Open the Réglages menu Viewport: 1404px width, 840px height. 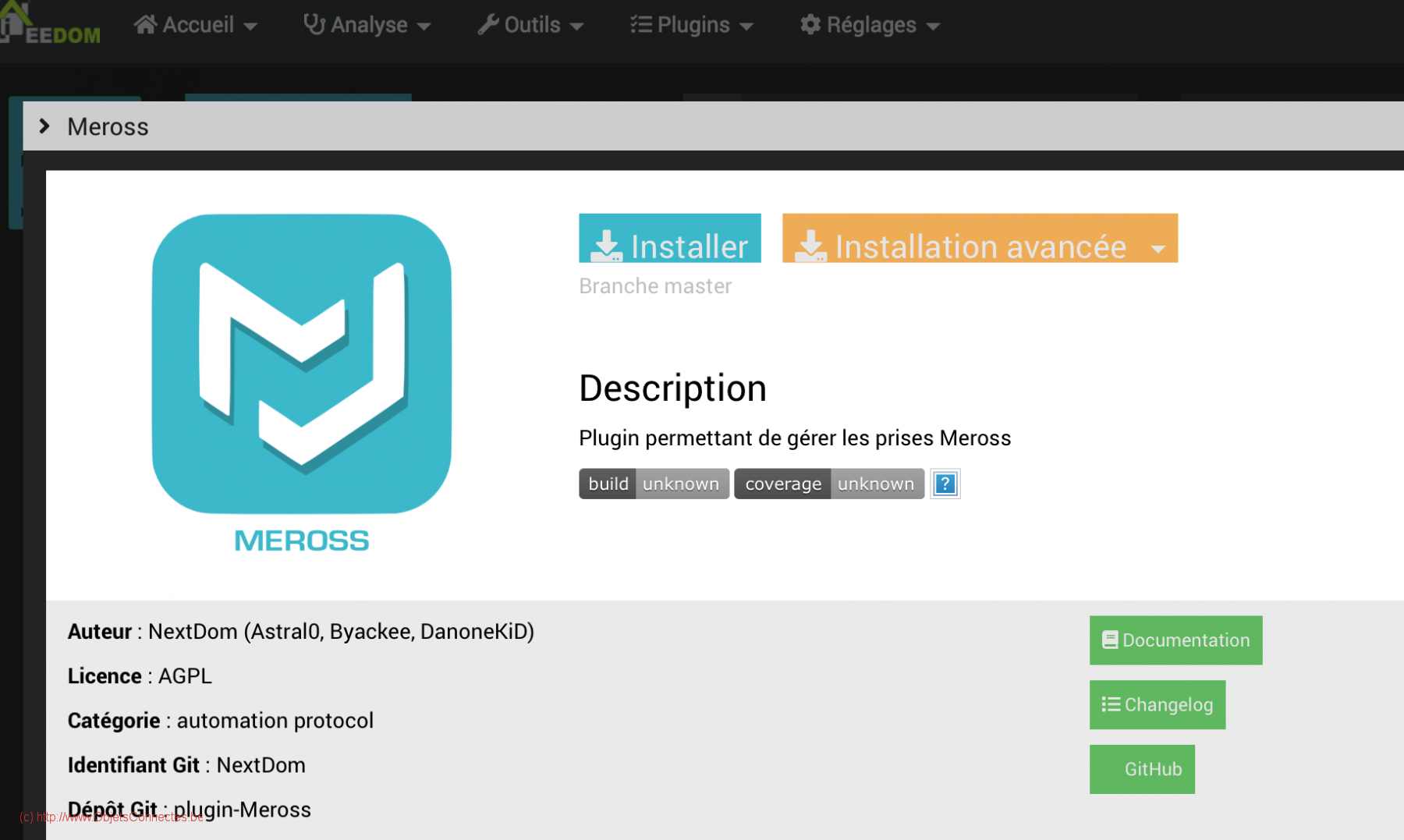(x=870, y=24)
